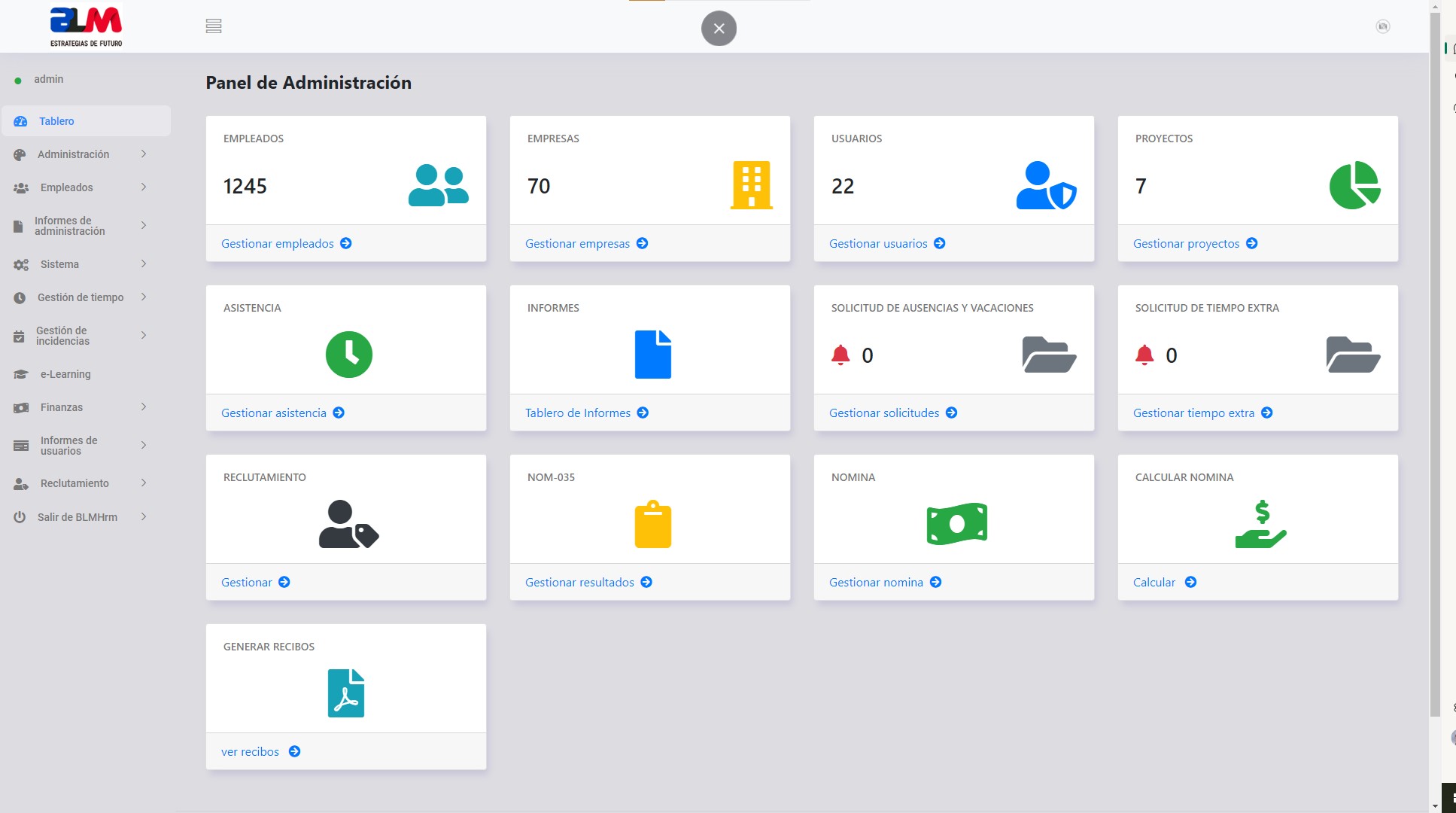Click the green clock Asistencia icon

point(348,355)
